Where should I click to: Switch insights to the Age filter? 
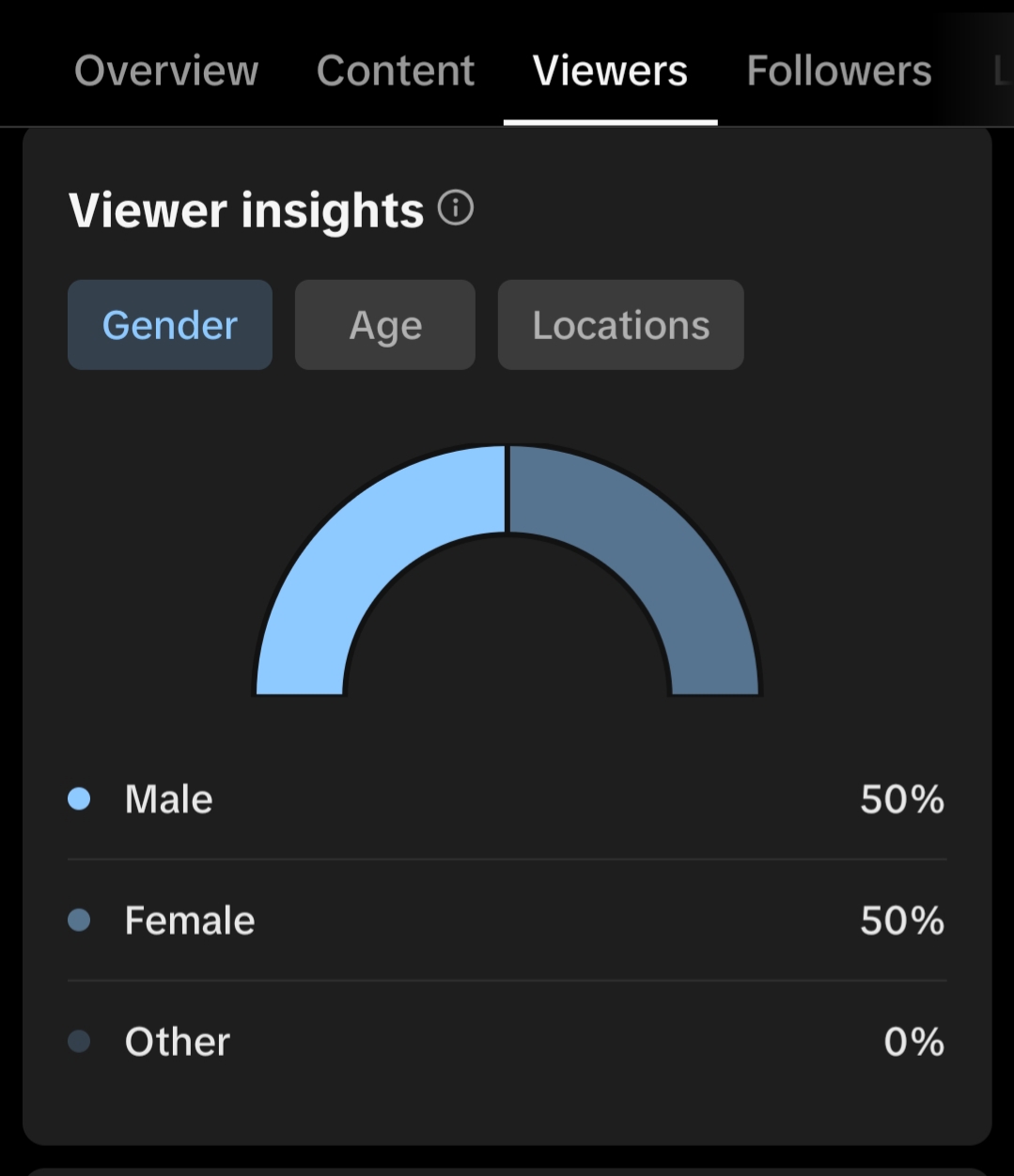click(385, 325)
